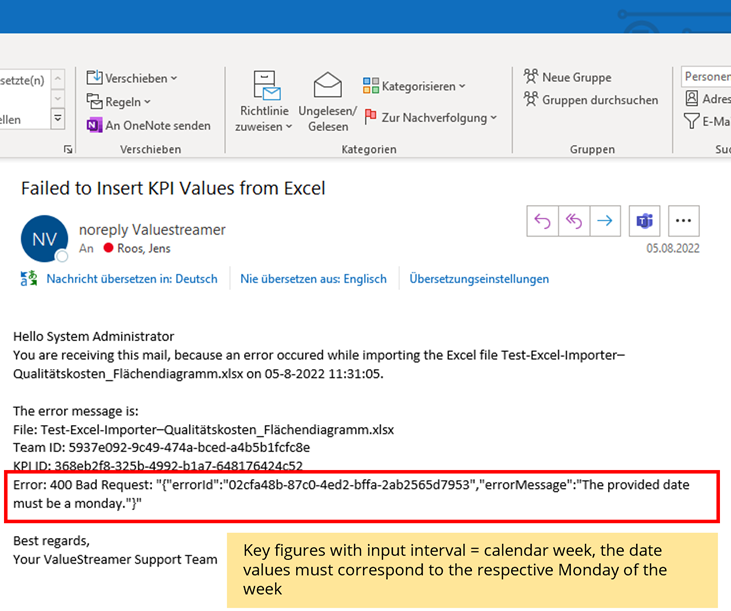Viewport: 731px width, 611px height.
Task: Click the Reply All double-arrow icon
Action: click(x=574, y=221)
